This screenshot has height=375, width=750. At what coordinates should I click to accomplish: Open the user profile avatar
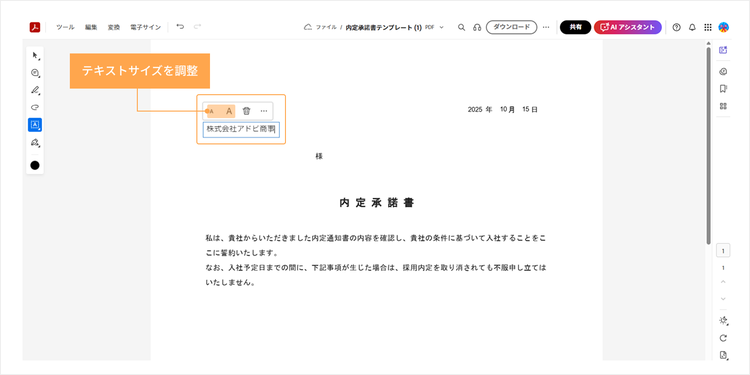[x=724, y=27]
